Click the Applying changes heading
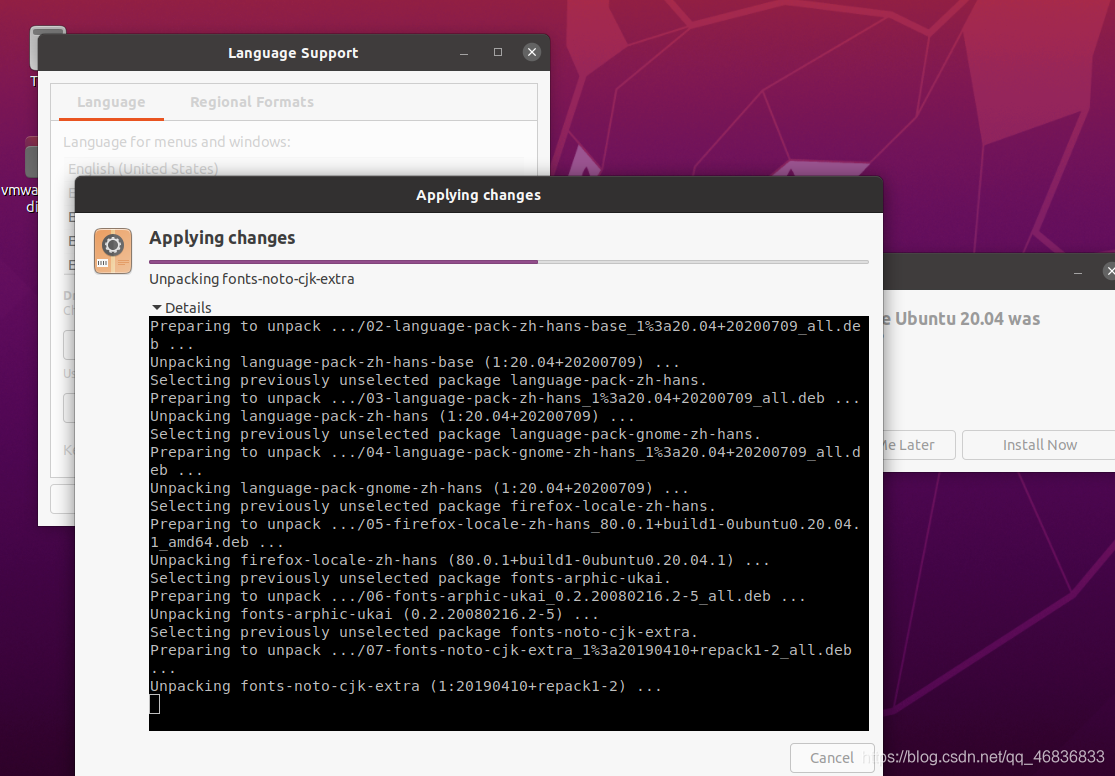 [222, 238]
